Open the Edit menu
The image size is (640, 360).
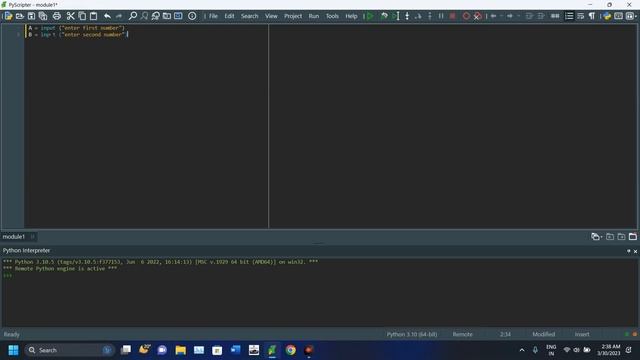(x=229, y=16)
